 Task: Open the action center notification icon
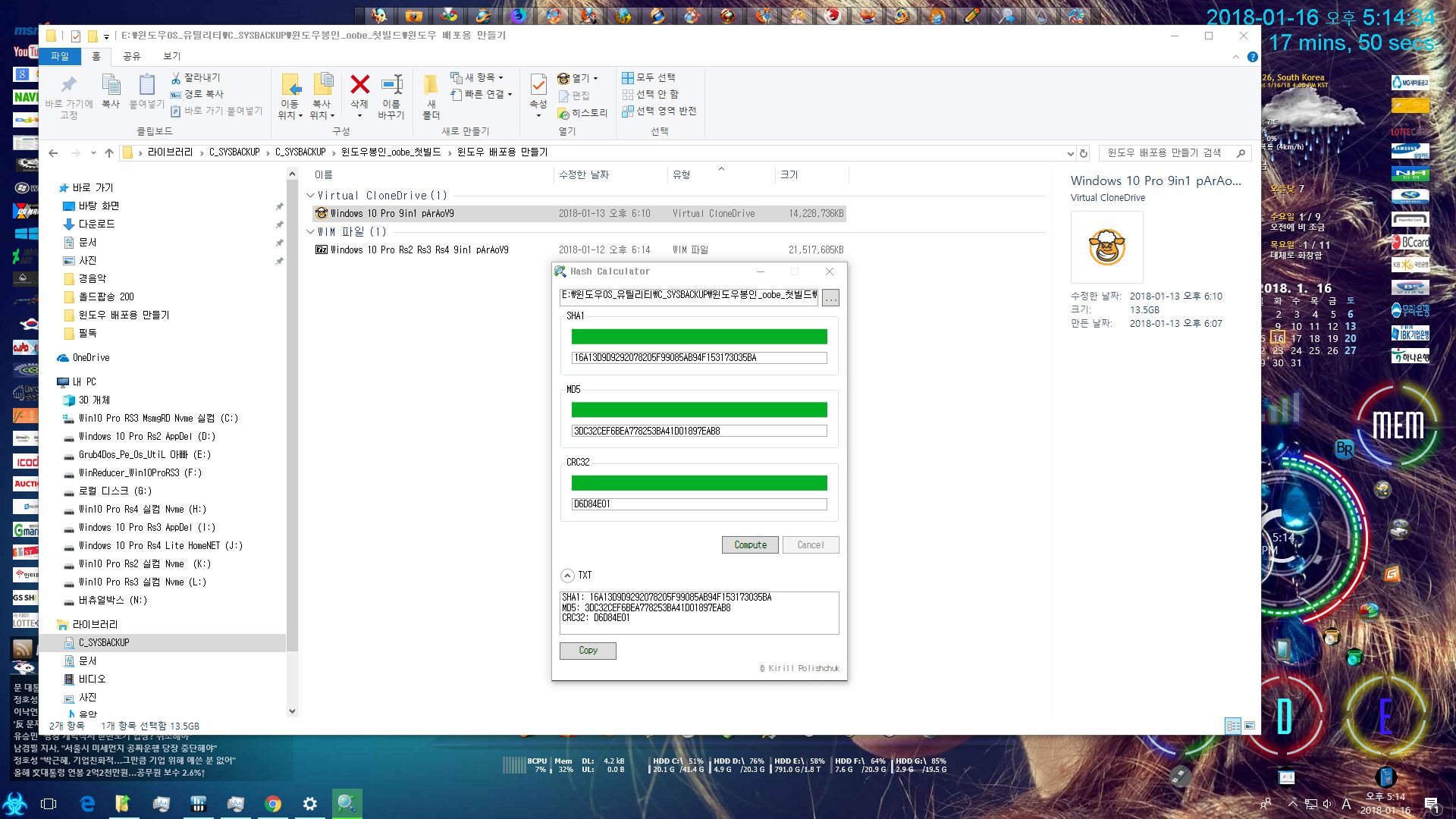1431,805
